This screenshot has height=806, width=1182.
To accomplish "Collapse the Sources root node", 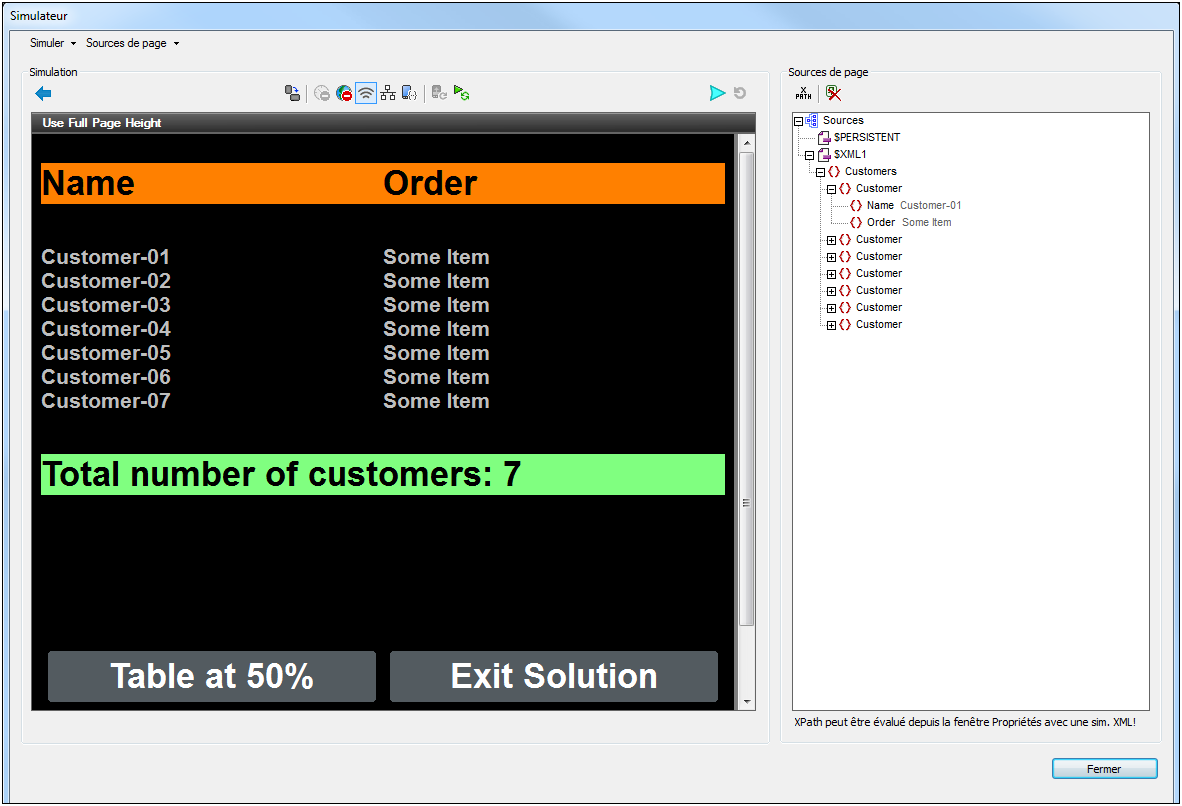I will click(x=798, y=120).
